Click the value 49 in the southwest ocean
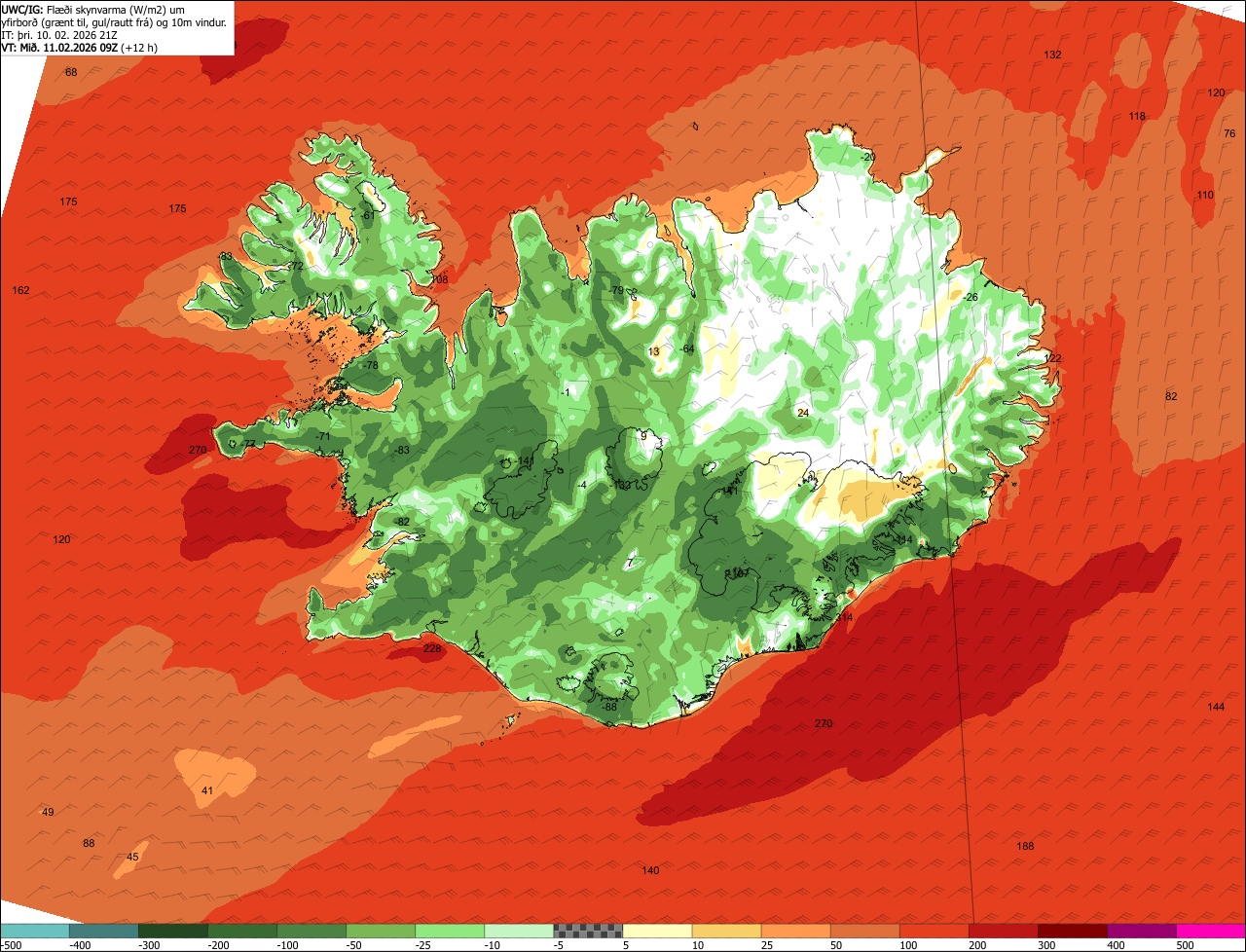This screenshot has height=952, width=1246. tap(48, 812)
